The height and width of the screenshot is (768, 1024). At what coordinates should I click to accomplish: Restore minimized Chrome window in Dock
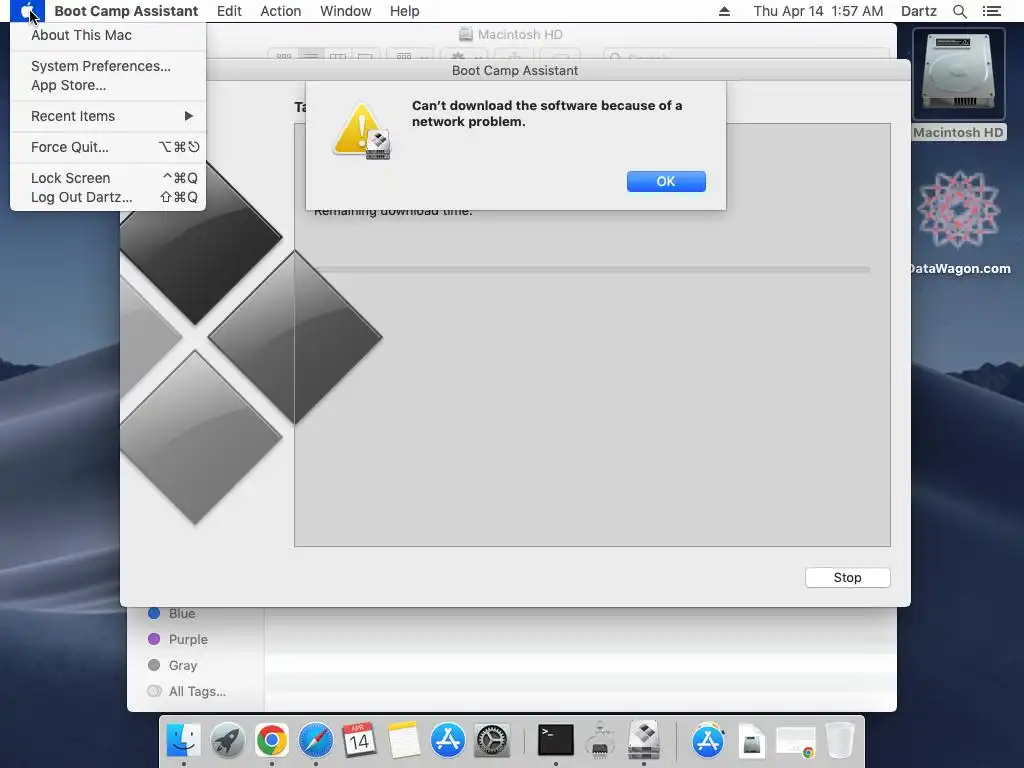click(796, 742)
